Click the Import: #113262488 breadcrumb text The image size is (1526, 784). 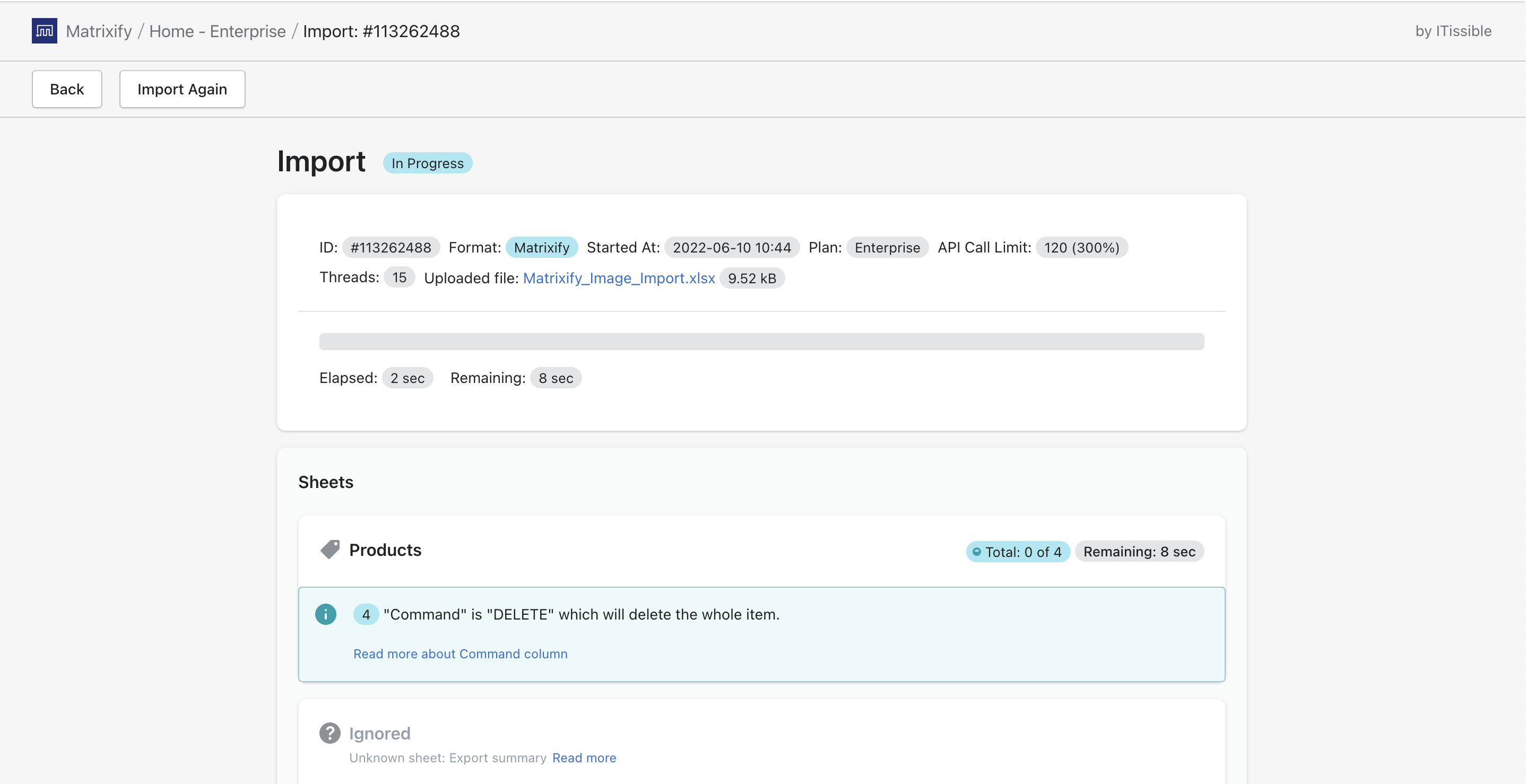[x=381, y=31]
